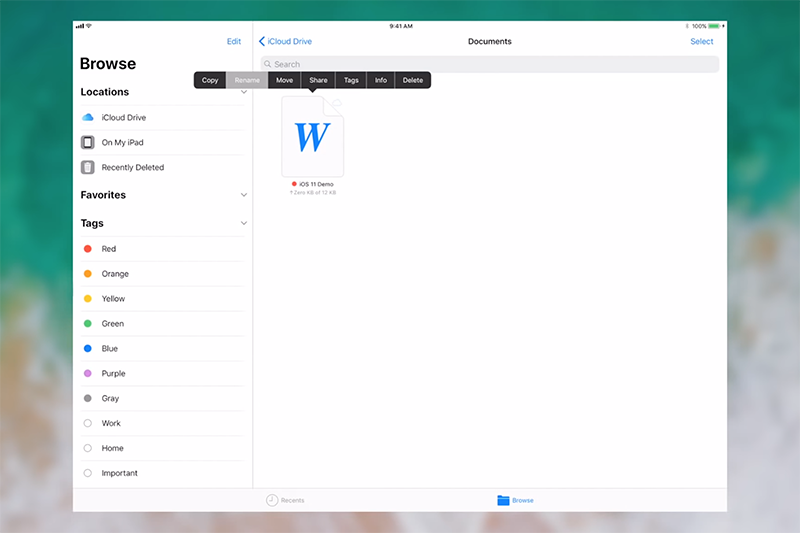Select the On My iPad device icon
This screenshot has height=533, width=800.
pos(88,142)
